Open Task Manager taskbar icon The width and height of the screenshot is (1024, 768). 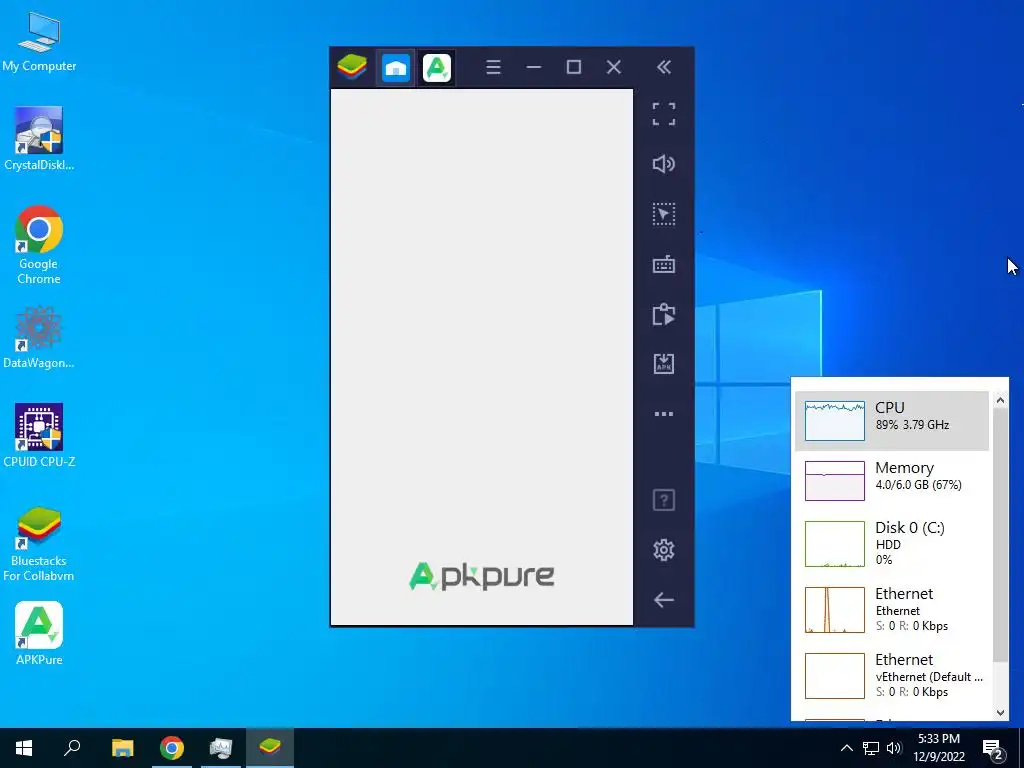(x=221, y=748)
